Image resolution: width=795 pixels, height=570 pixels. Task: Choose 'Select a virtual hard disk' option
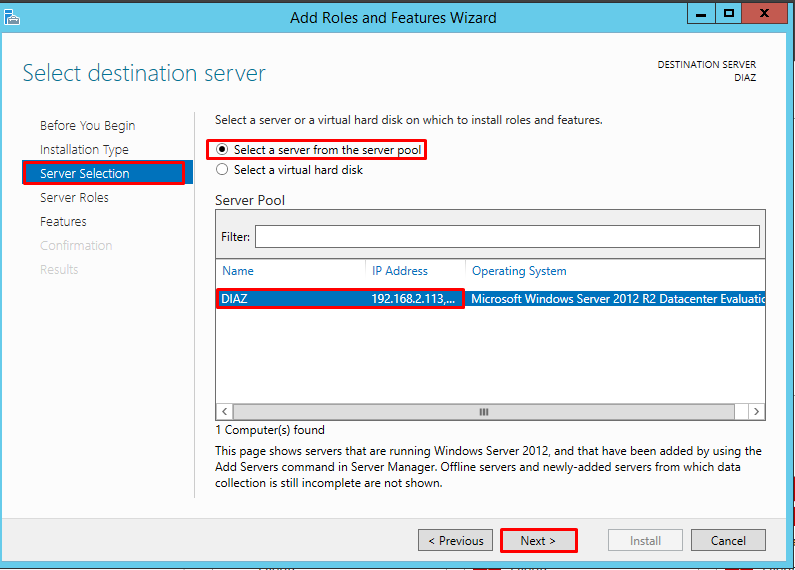(222, 170)
